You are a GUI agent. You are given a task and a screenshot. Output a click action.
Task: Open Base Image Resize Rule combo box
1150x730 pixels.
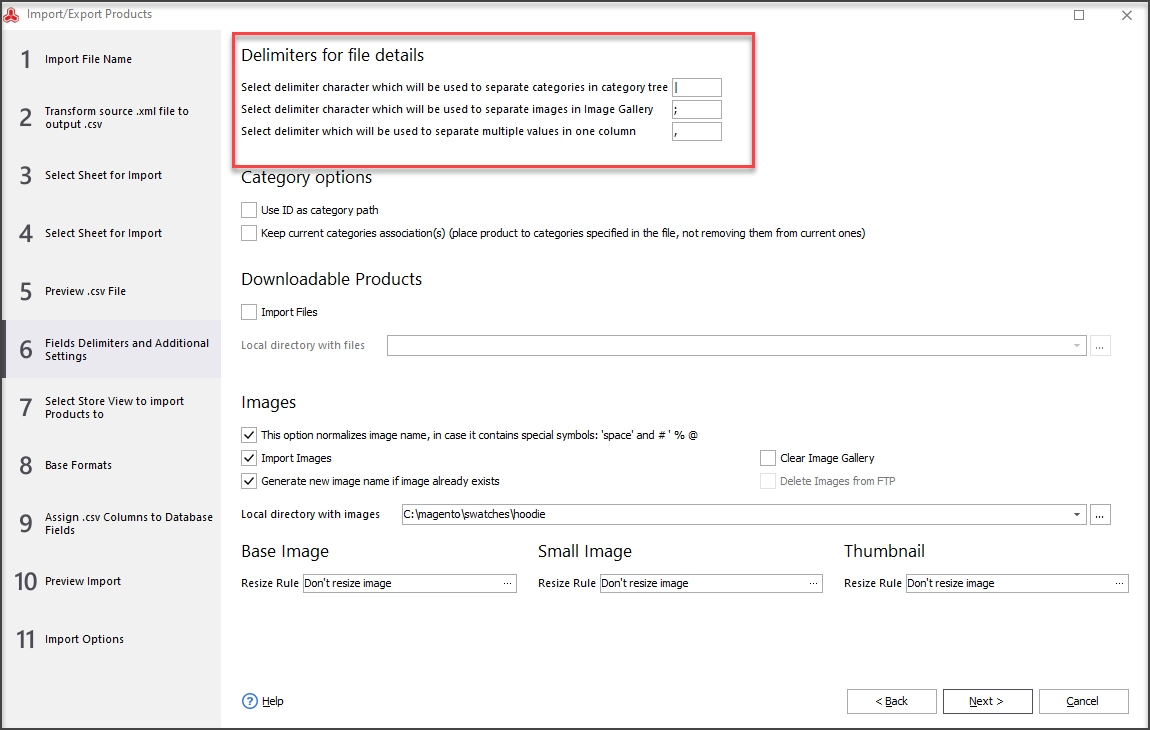[x=409, y=583]
